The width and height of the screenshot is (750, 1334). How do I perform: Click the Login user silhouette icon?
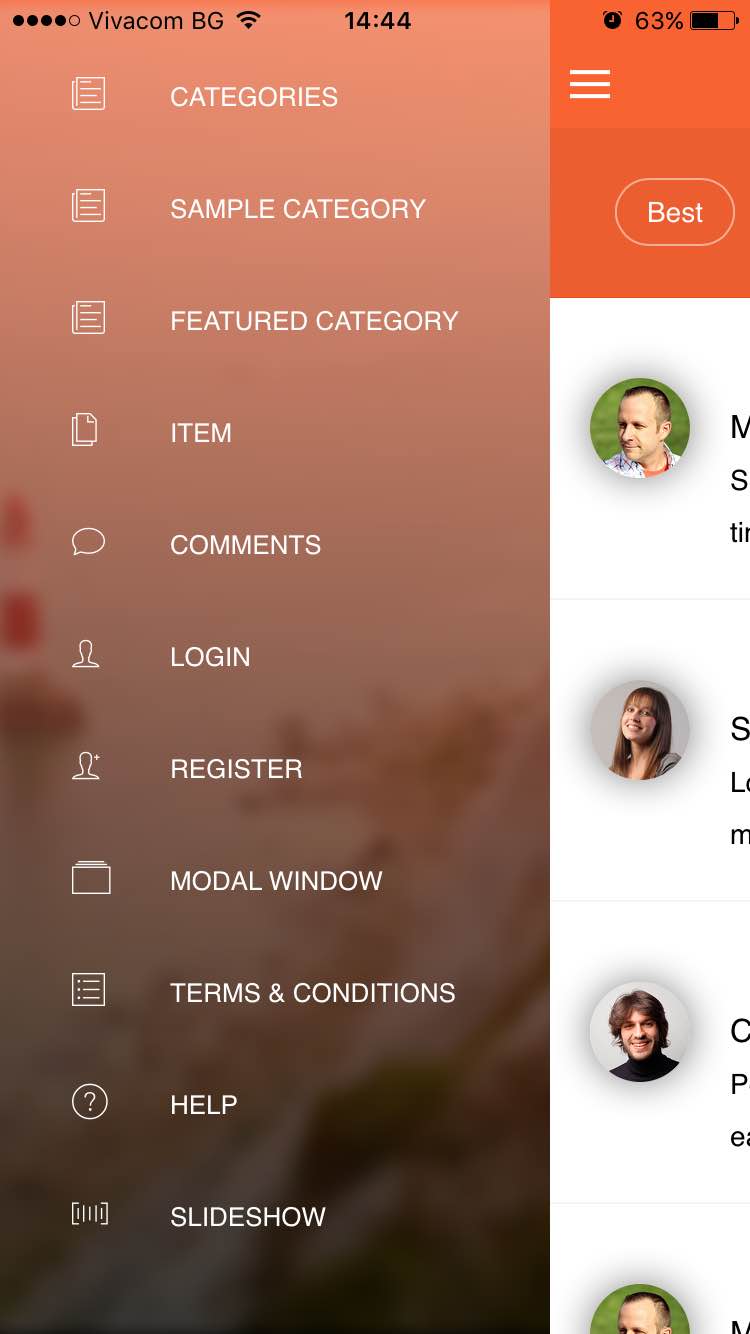click(x=86, y=654)
